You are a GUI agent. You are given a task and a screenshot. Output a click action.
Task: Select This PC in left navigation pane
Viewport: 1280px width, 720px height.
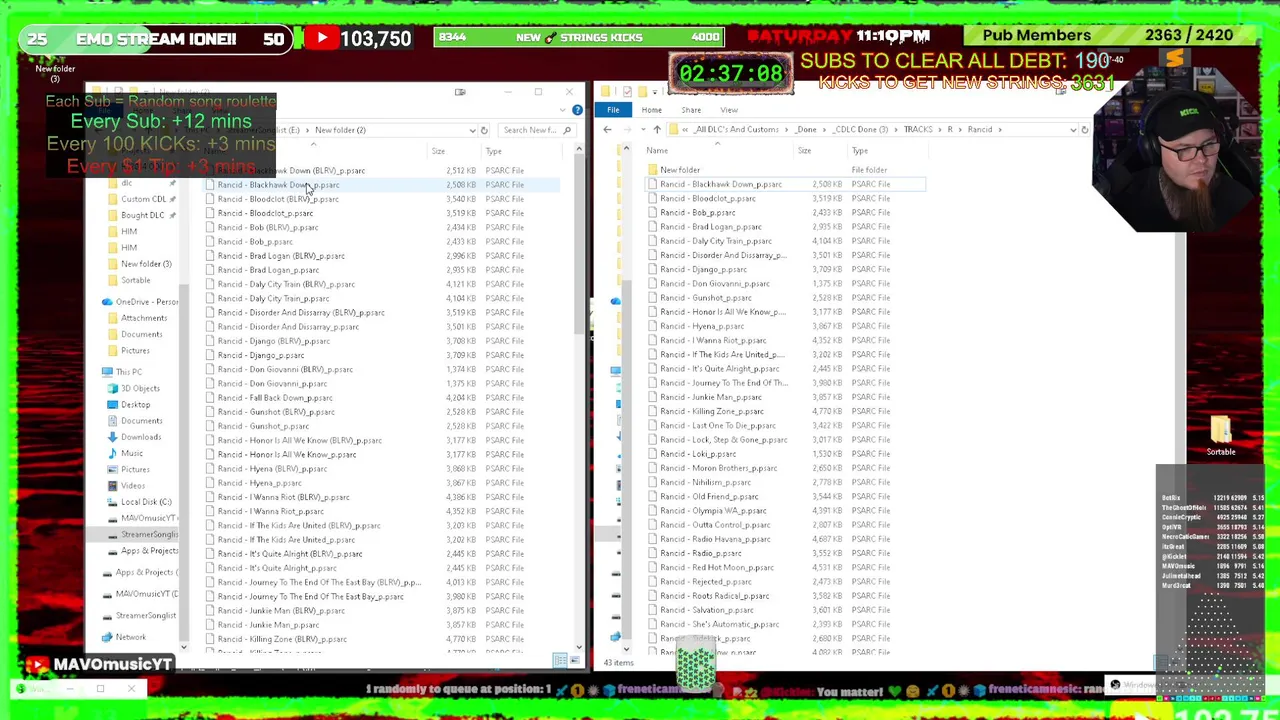coord(121,372)
